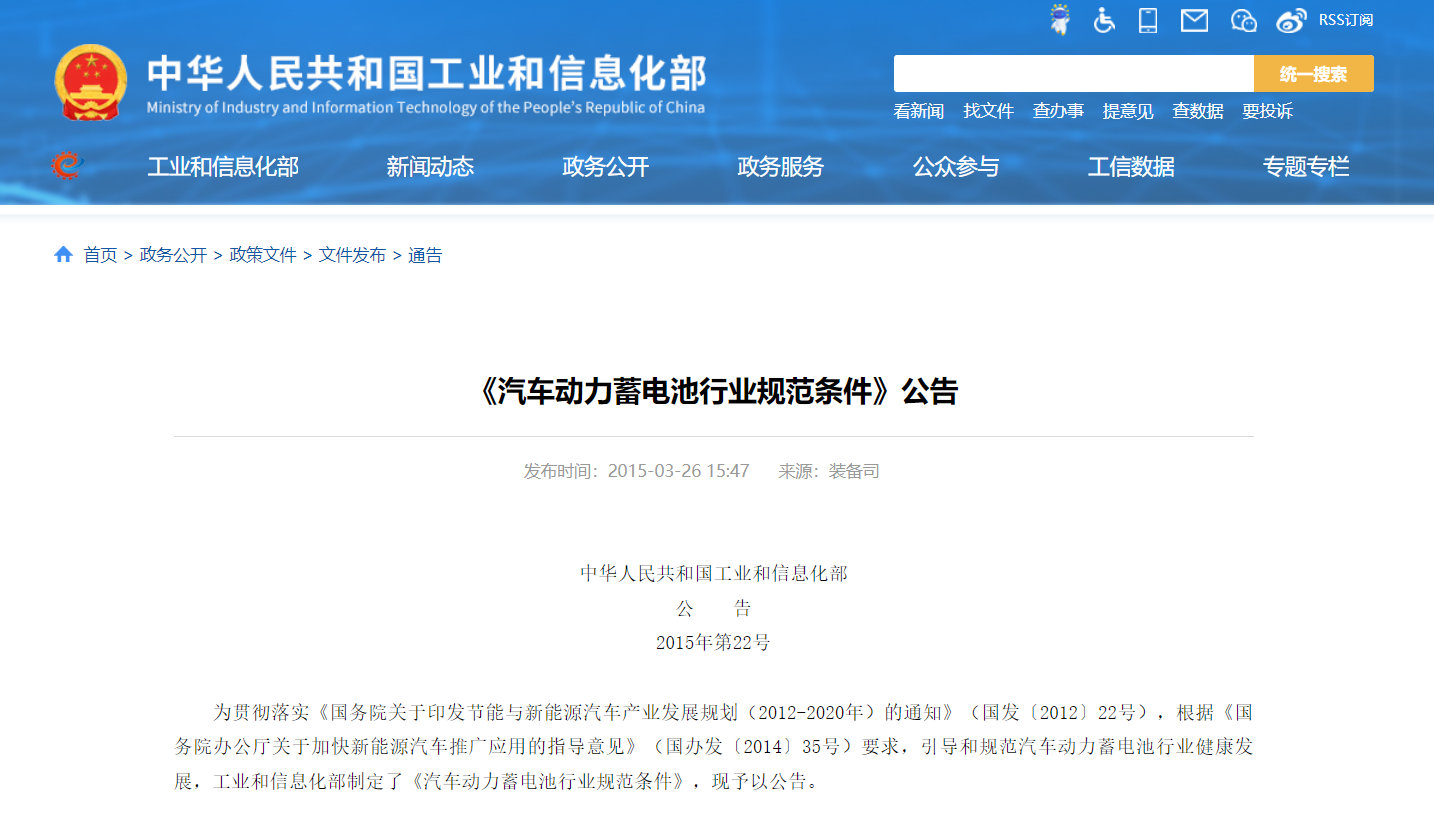Click the English ministry name subtitle
1434x816 pixels.
(x=426, y=107)
